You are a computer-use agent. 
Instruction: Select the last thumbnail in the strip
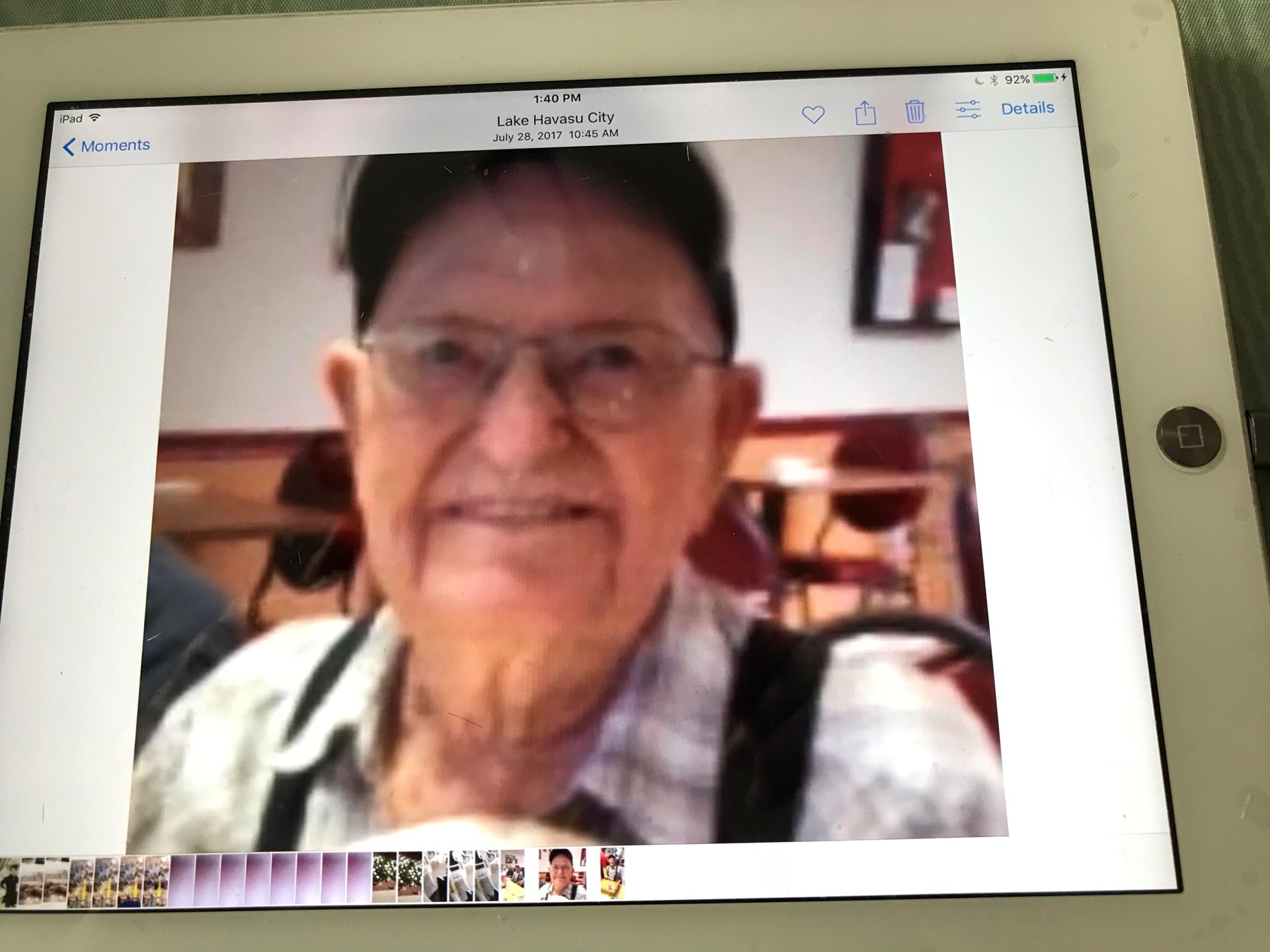tap(612, 873)
